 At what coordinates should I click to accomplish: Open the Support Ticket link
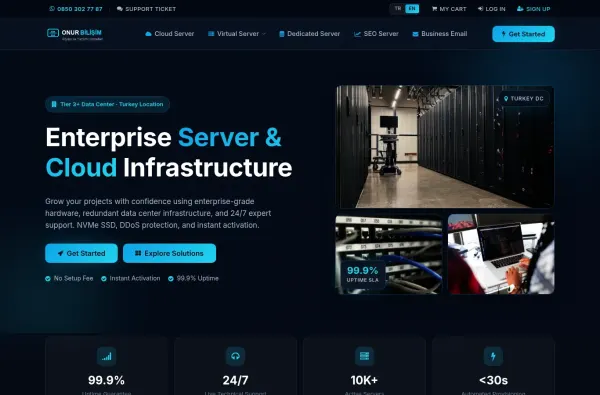pos(150,9)
